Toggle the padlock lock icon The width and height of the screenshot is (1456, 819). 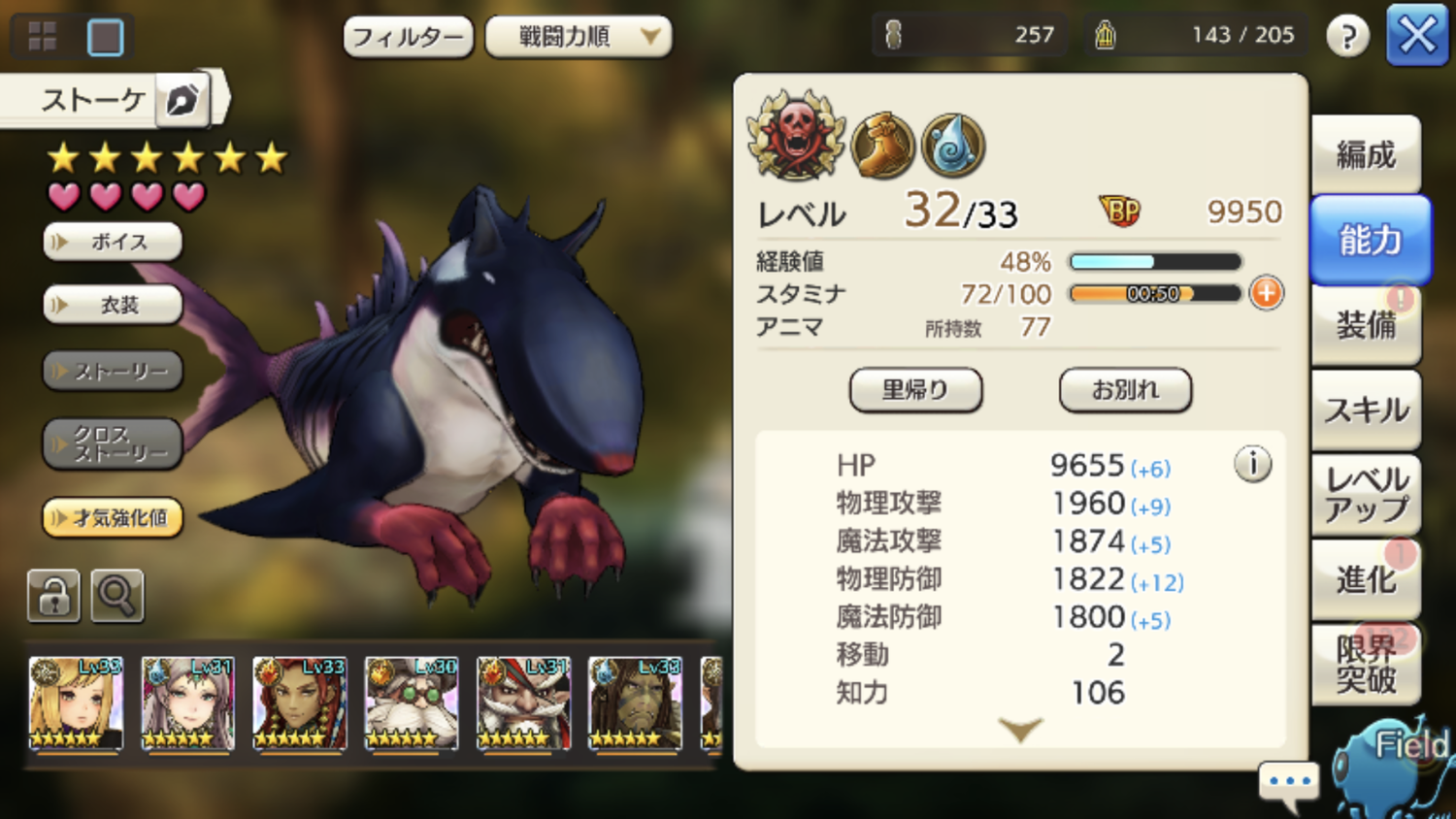click(x=53, y=595)
